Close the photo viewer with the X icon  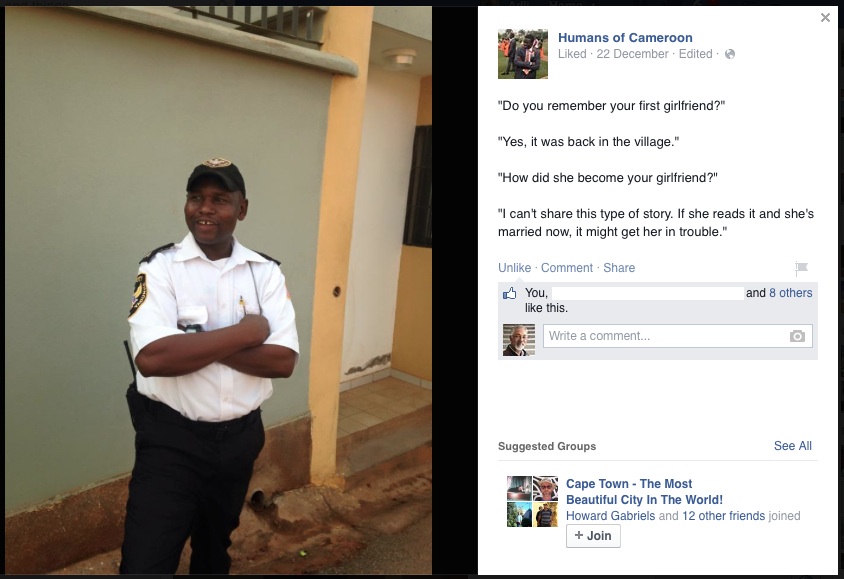[825, 18]
